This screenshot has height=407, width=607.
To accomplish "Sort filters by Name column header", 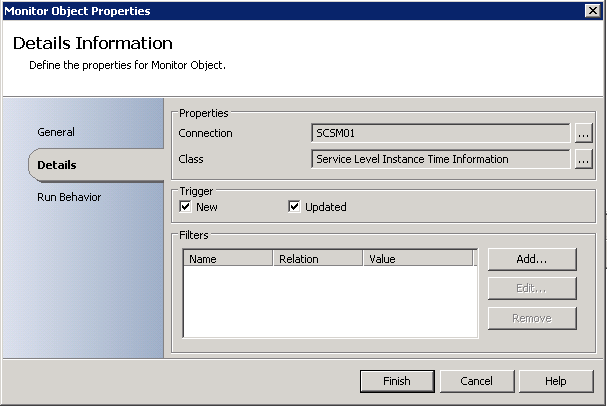I will (228, 259).
